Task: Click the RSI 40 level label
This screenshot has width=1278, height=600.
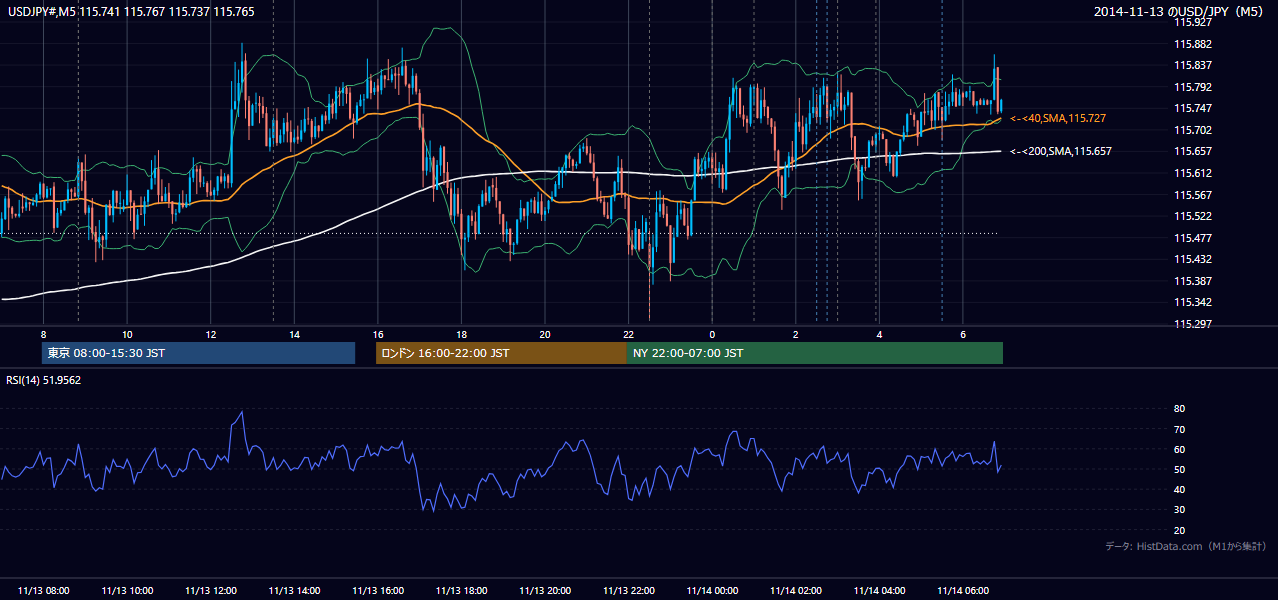Action: tap(1179, 489)
